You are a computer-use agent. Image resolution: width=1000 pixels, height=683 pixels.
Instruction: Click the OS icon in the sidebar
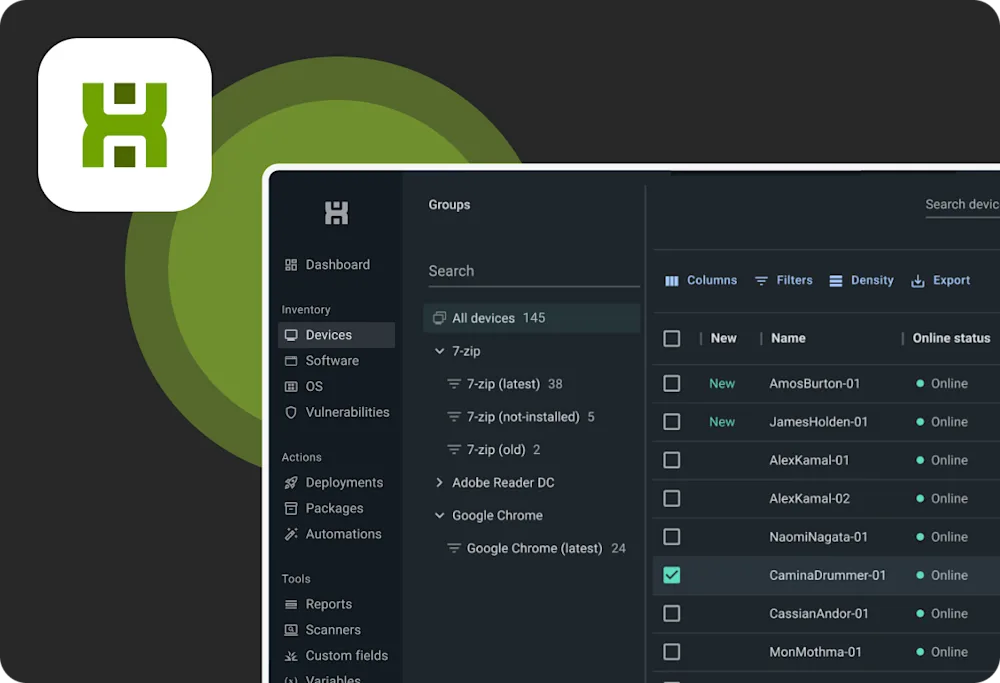pos(291,386)
